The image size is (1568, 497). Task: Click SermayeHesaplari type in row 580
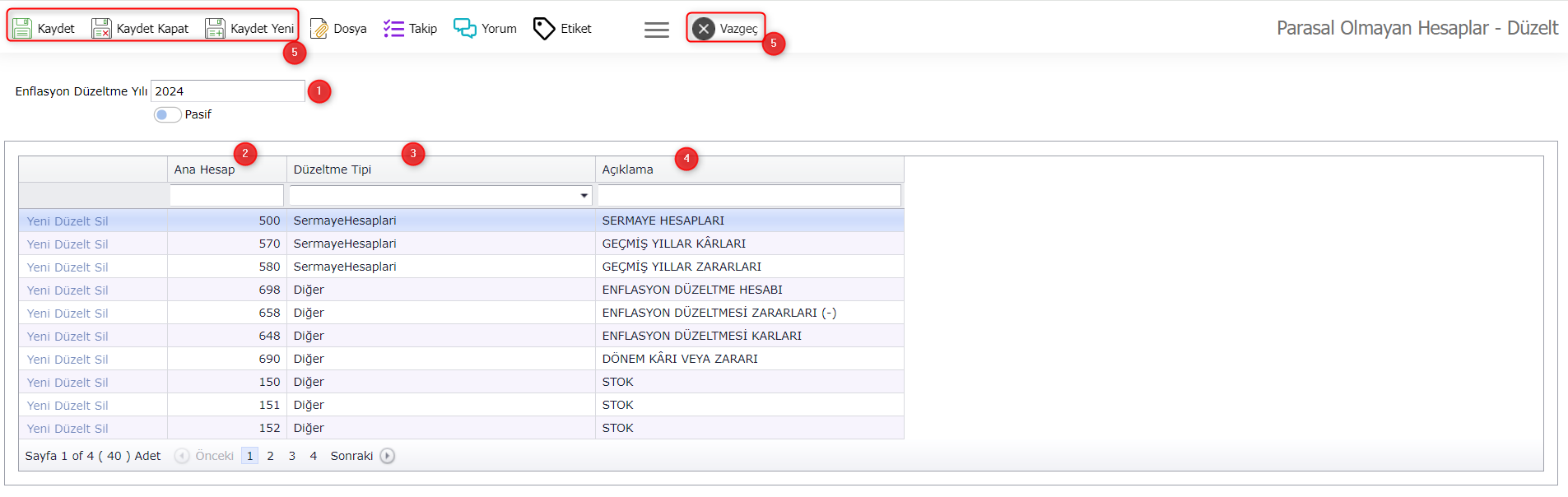(441, 267)
